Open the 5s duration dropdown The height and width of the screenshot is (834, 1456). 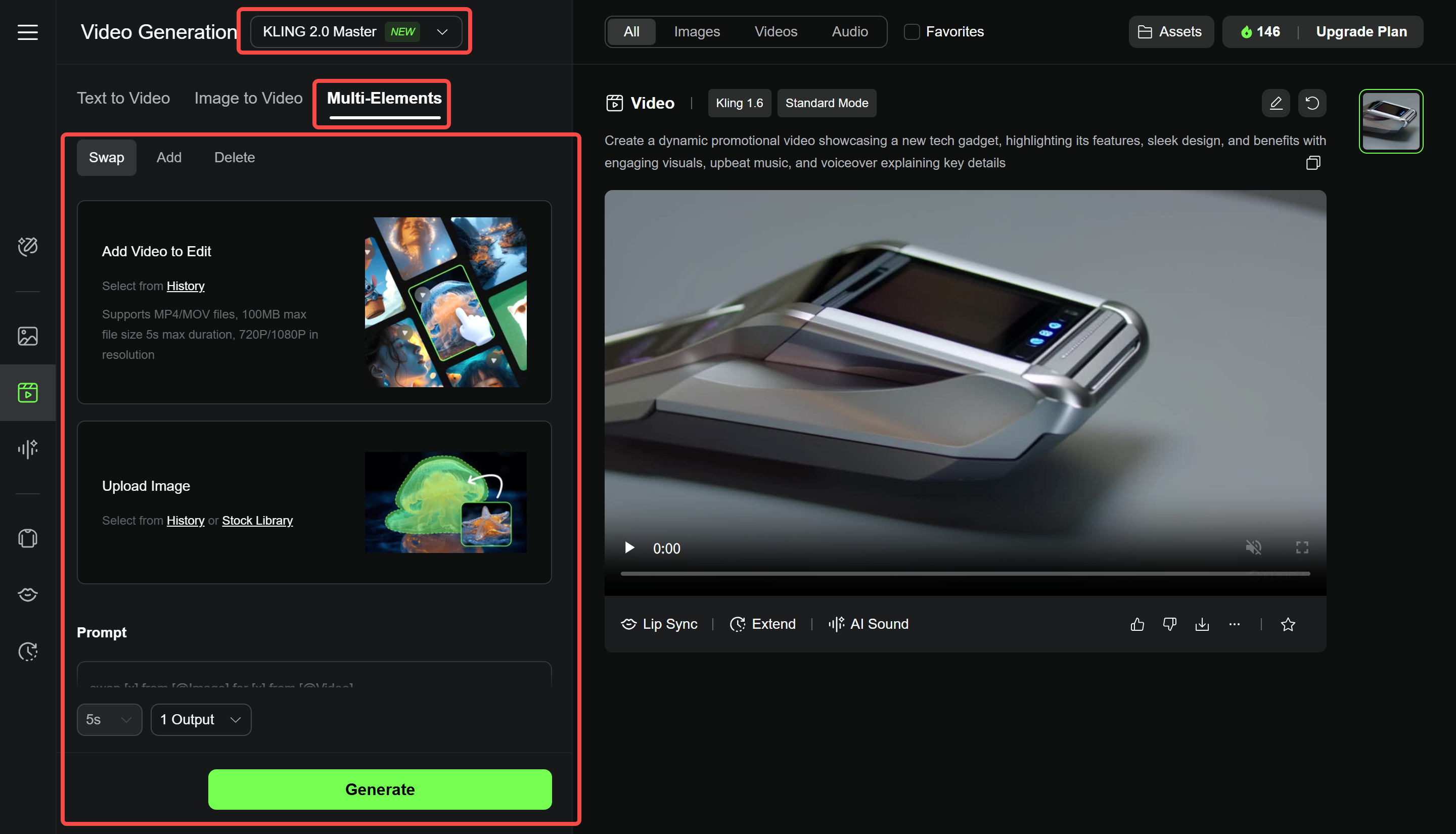click(109, 719)
